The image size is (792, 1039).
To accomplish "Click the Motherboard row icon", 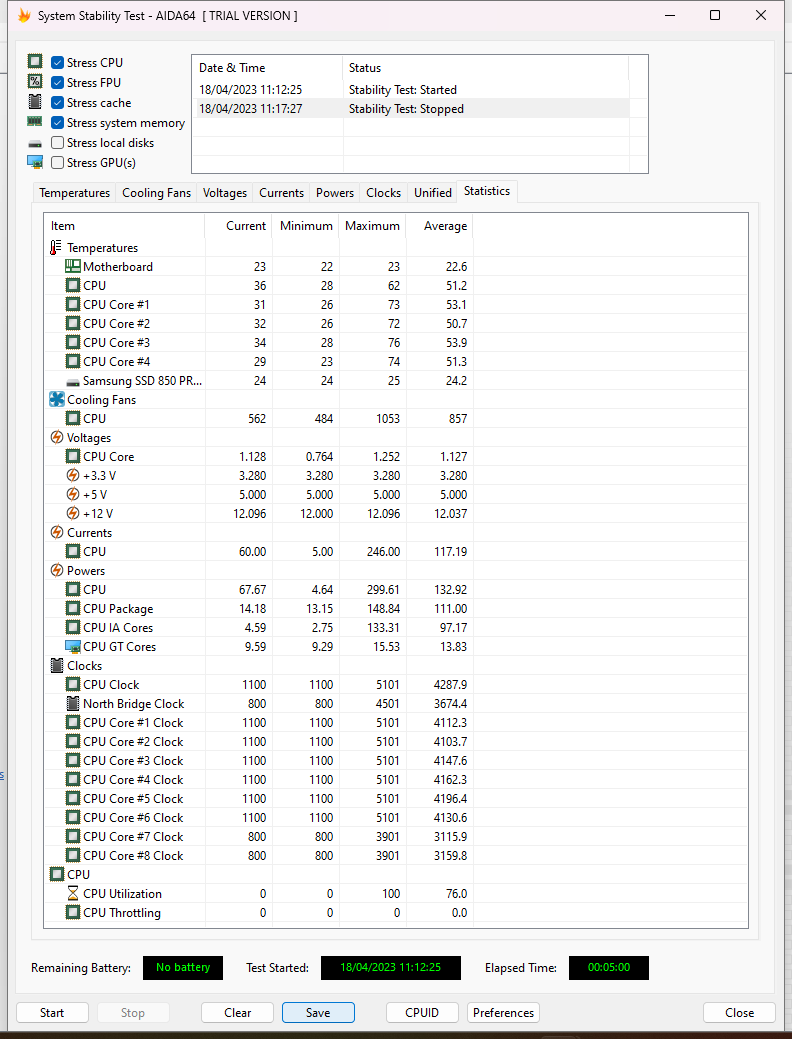I will (73, 266).
